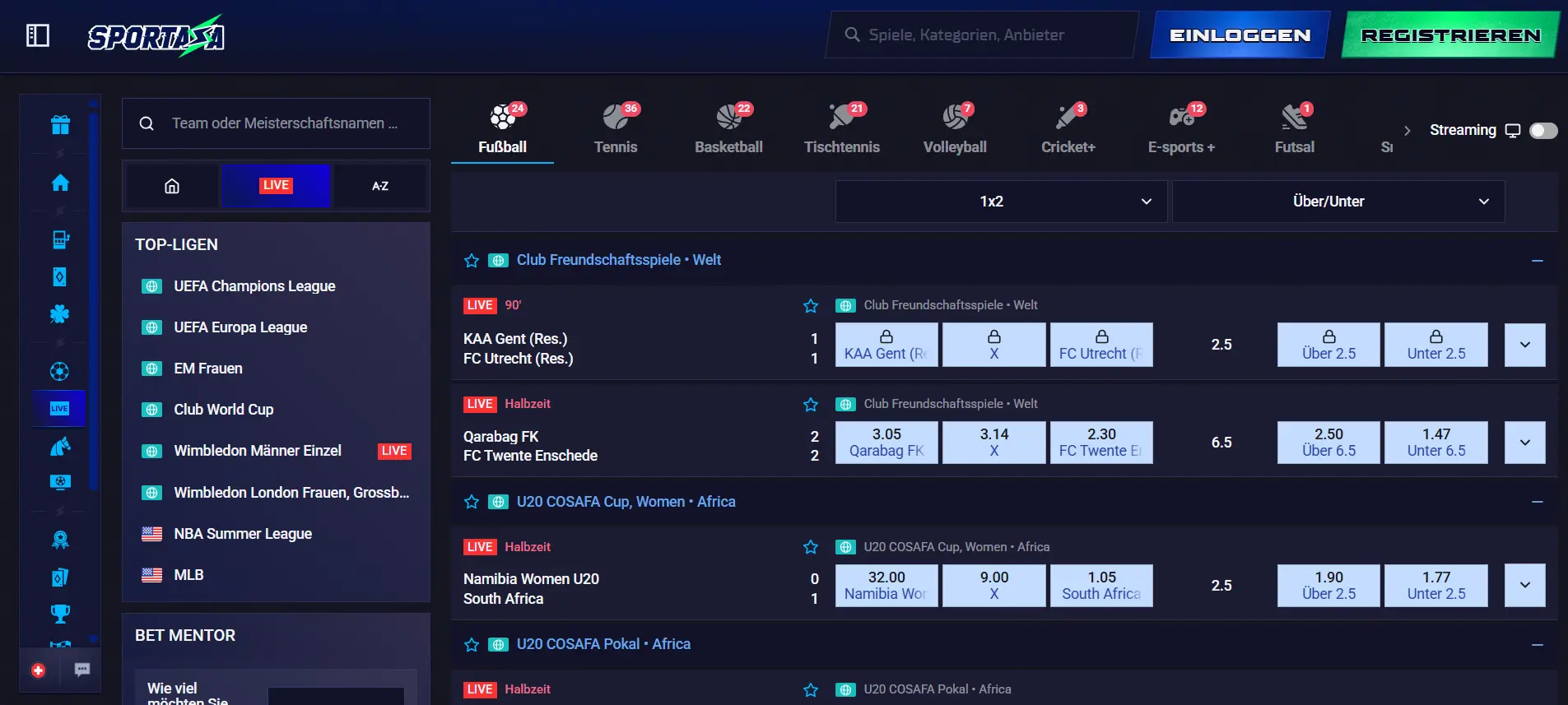Open the playing card casino icon
This screenshot has height=705, width=1568.
tap(59, 277)
